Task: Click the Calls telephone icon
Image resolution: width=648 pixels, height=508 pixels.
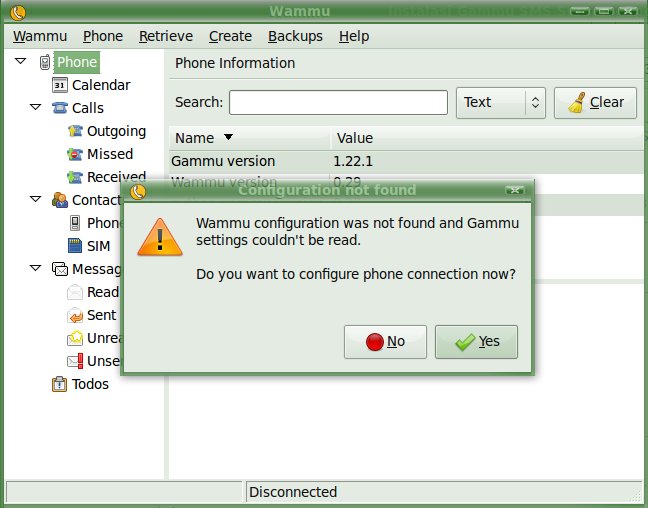Action: pos(60,108)
